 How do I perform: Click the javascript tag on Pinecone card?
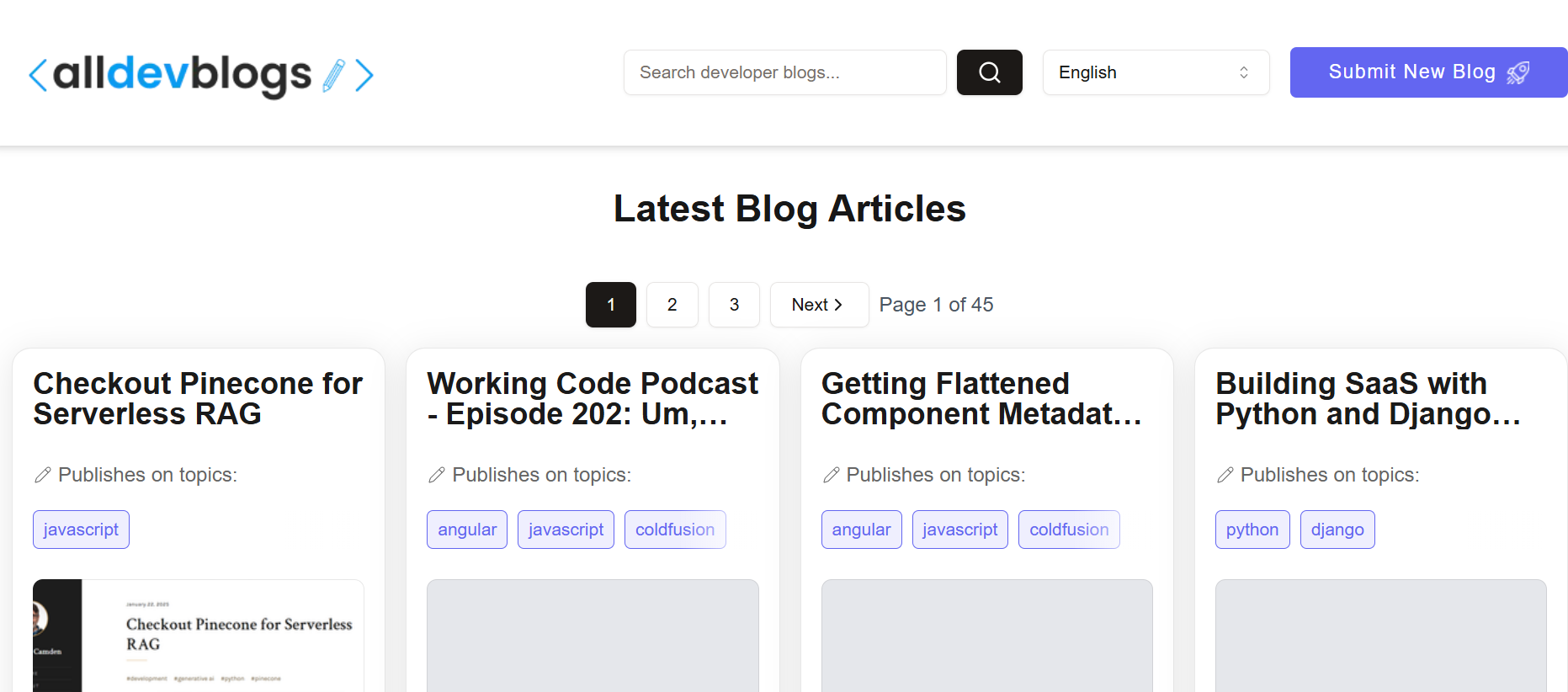click(x=81, y=530)
